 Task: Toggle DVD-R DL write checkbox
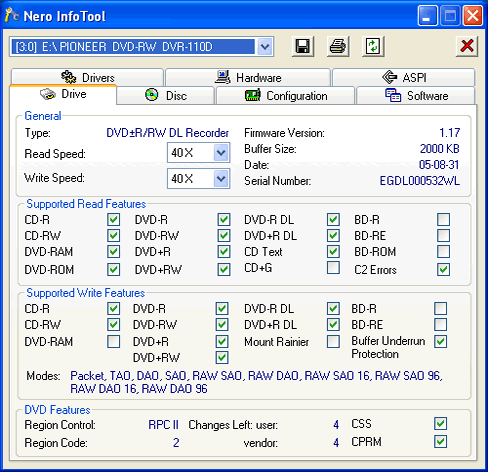(333, 309)
